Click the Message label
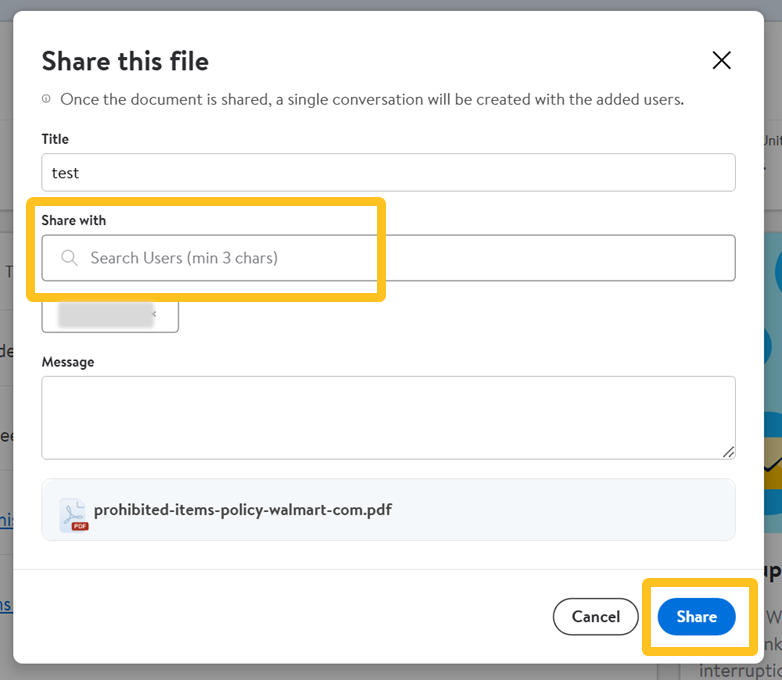This screenshot has width=782, height=680. point(68,362)
